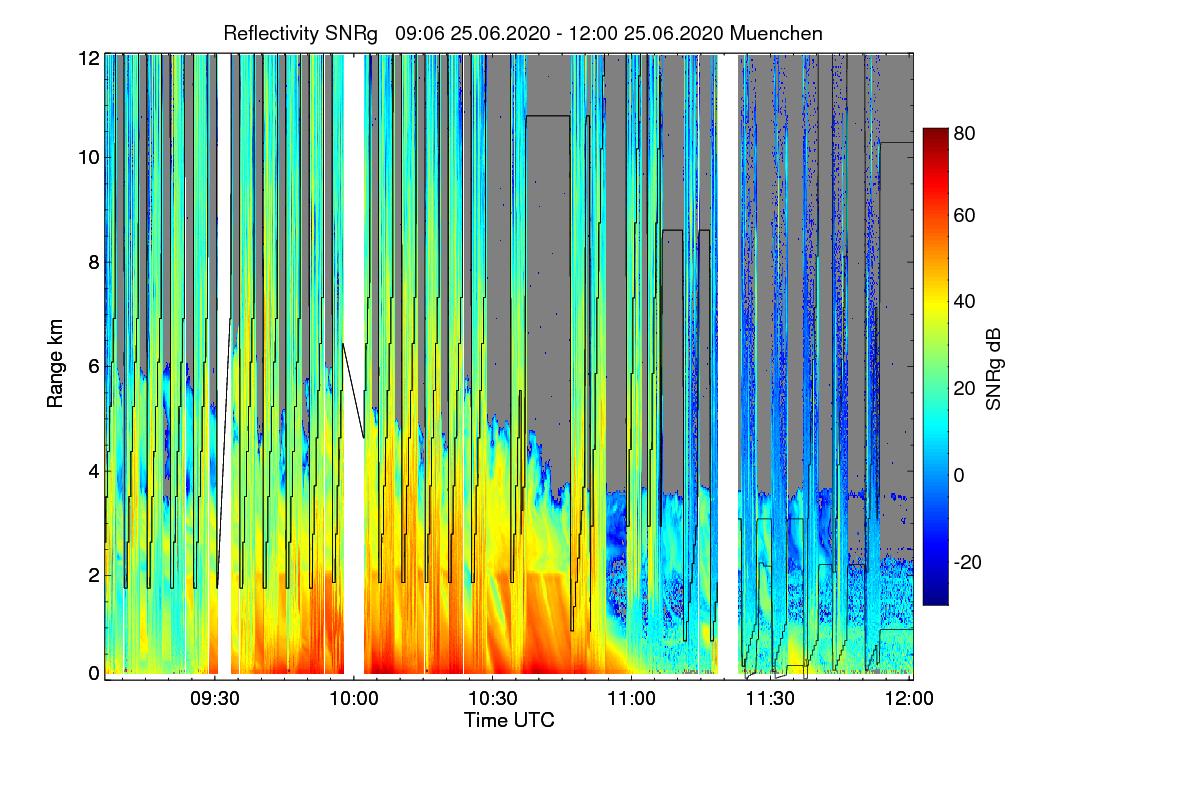Click the 11:00 time tick label
Image resolution: width=1200 pixels, height=800 pixels.
tap(631, 699)
